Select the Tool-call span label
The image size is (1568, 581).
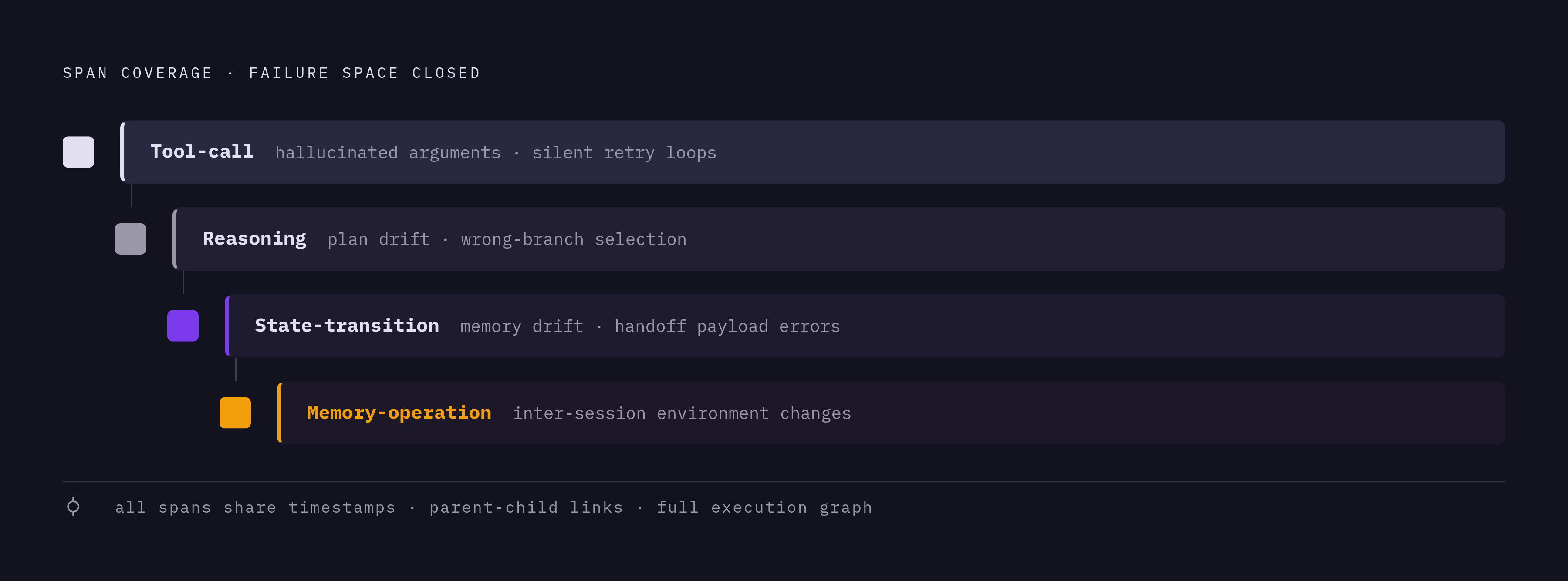pos(202,151)
